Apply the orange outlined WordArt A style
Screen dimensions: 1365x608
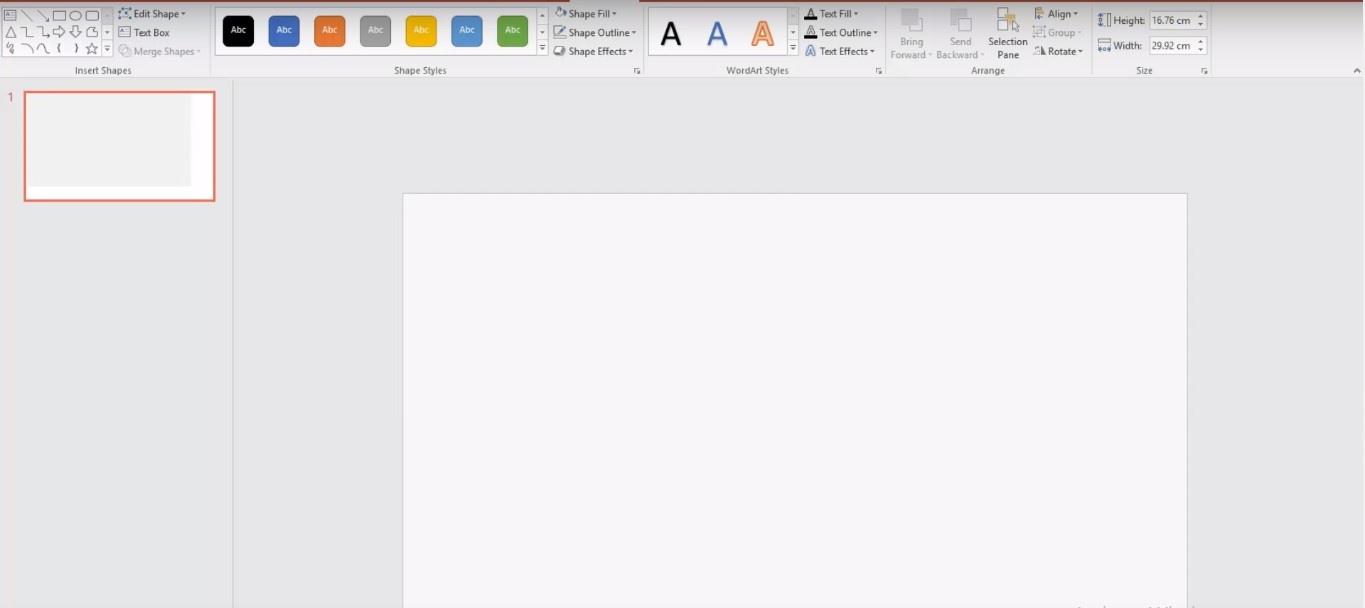click(762, 34)
